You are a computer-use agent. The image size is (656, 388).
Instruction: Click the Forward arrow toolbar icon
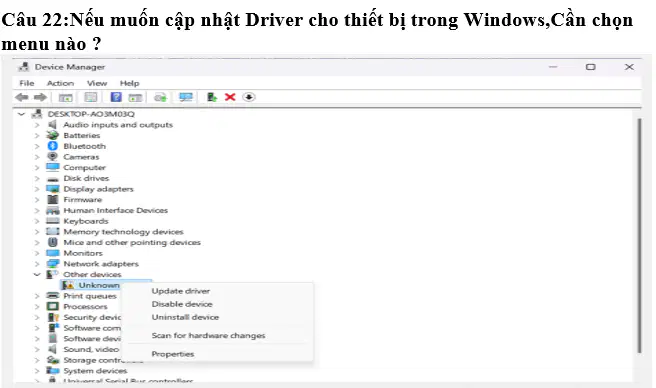pos(40,97)
